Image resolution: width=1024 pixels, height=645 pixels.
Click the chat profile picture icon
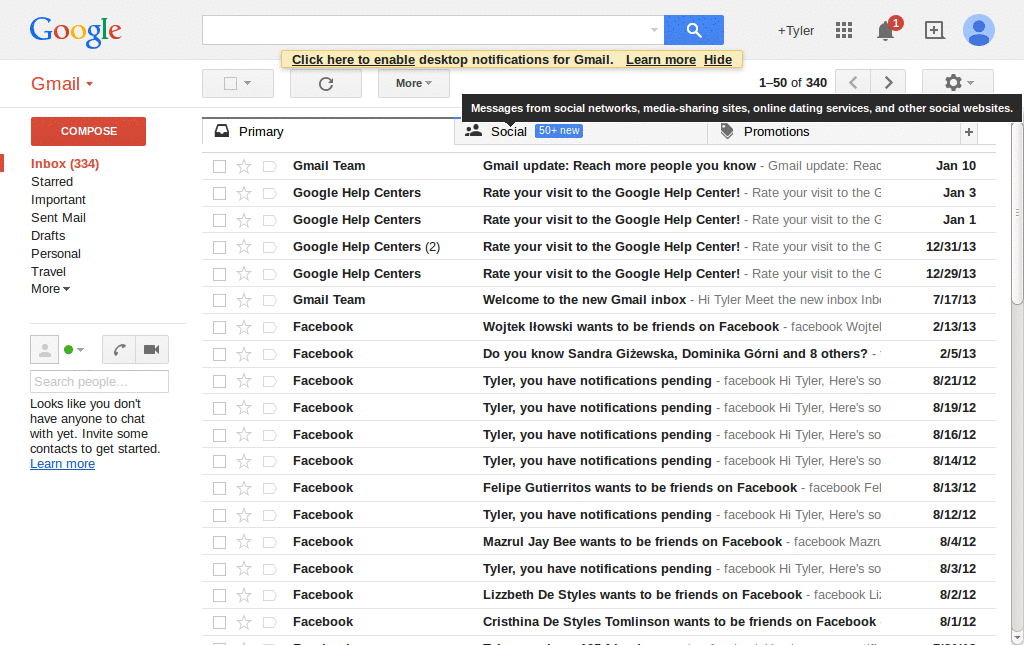click(44, 350)
